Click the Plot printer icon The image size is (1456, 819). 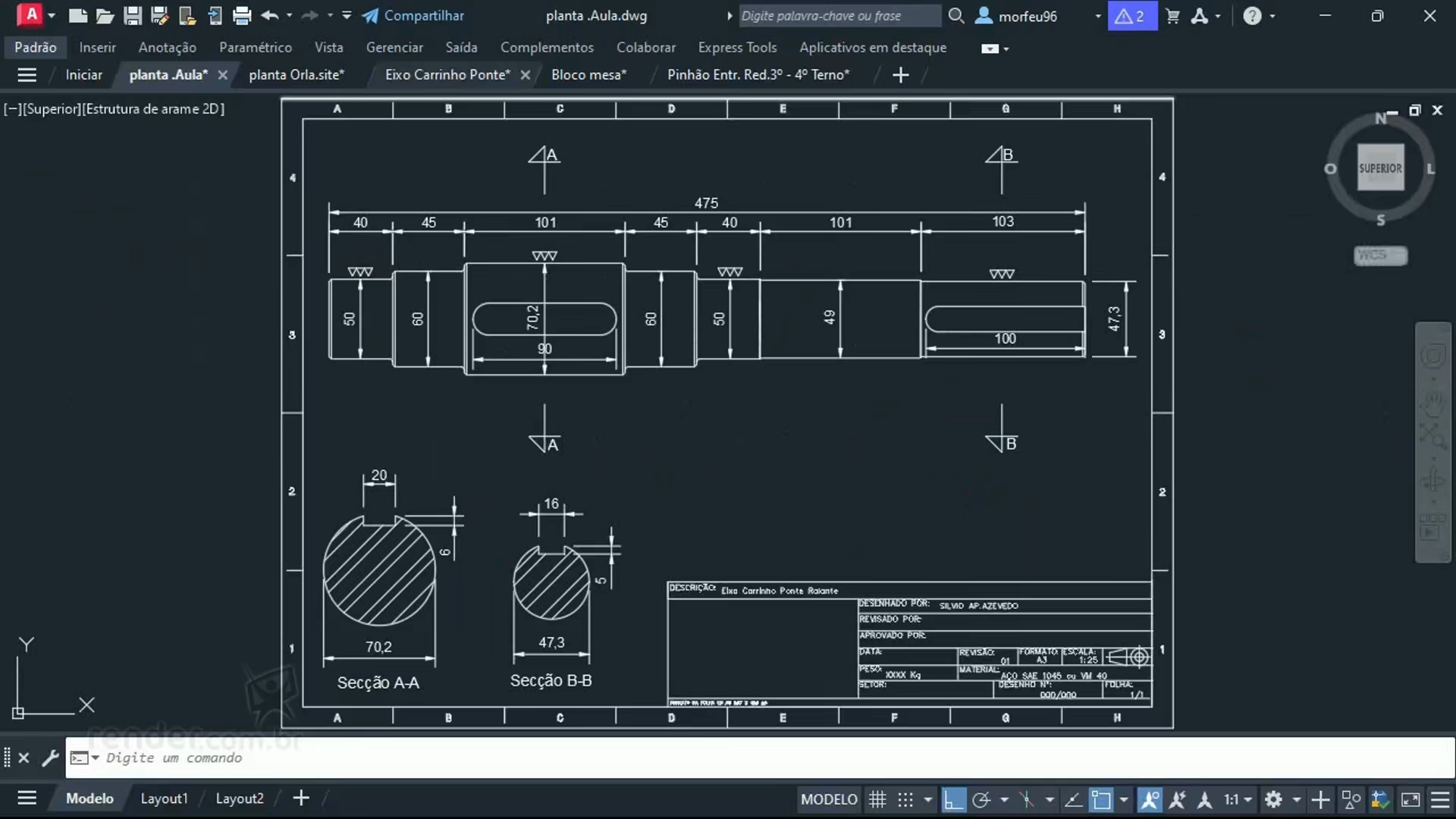[242, 15]
